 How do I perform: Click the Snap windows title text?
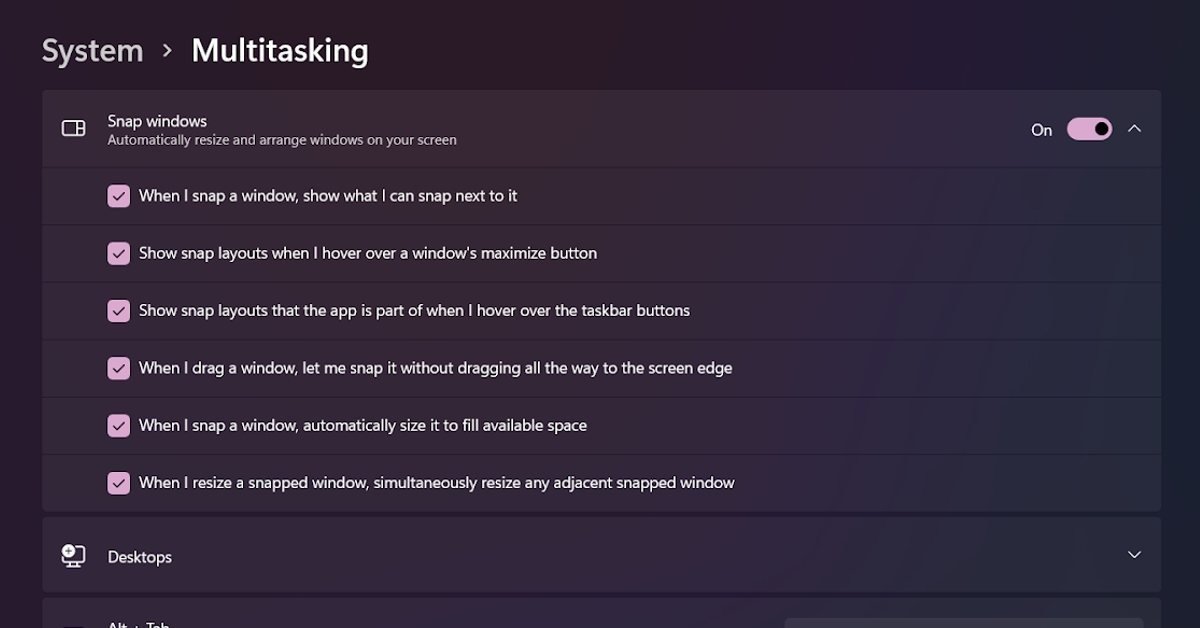pos(157,121)
